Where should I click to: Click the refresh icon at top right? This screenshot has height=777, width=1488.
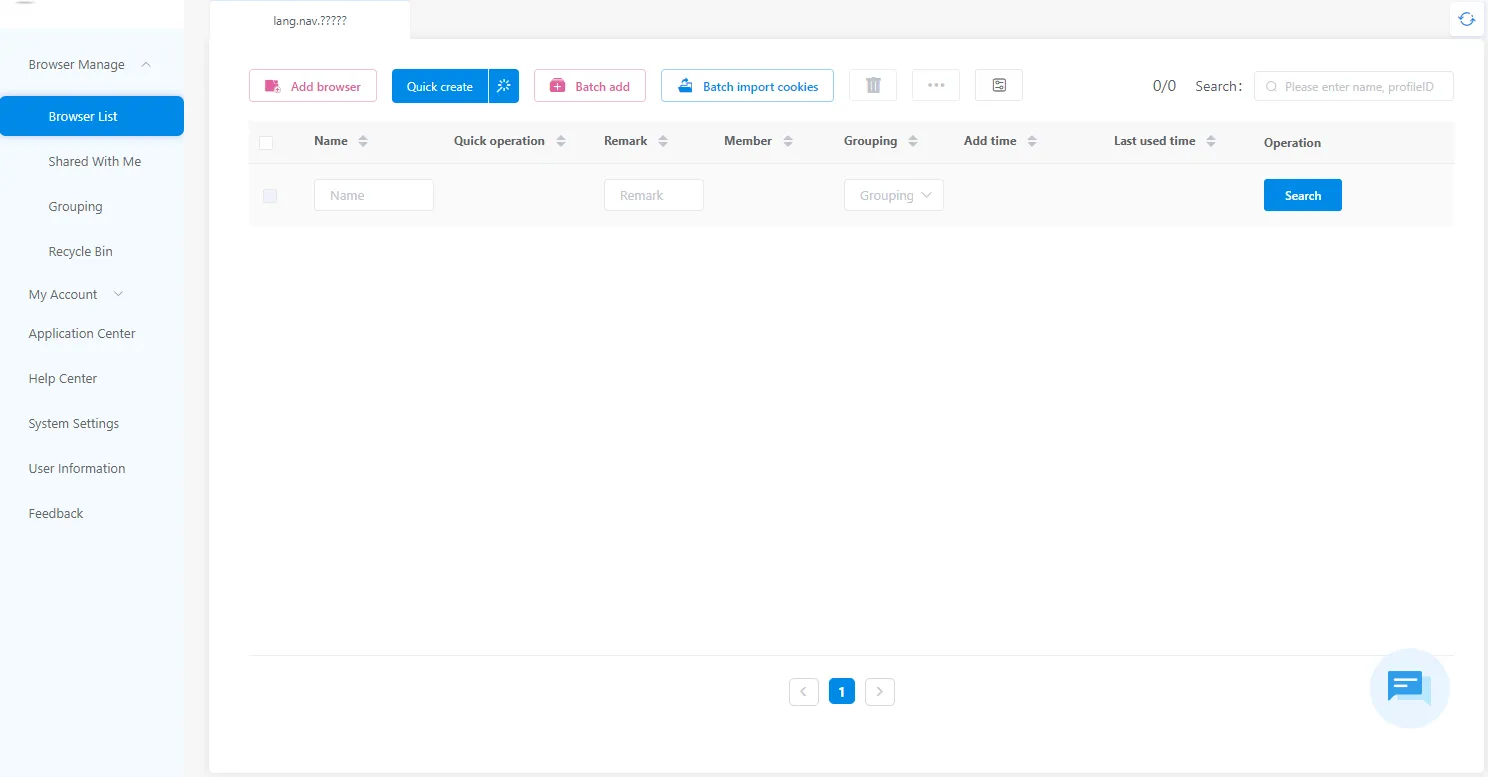coord(1466,19)
